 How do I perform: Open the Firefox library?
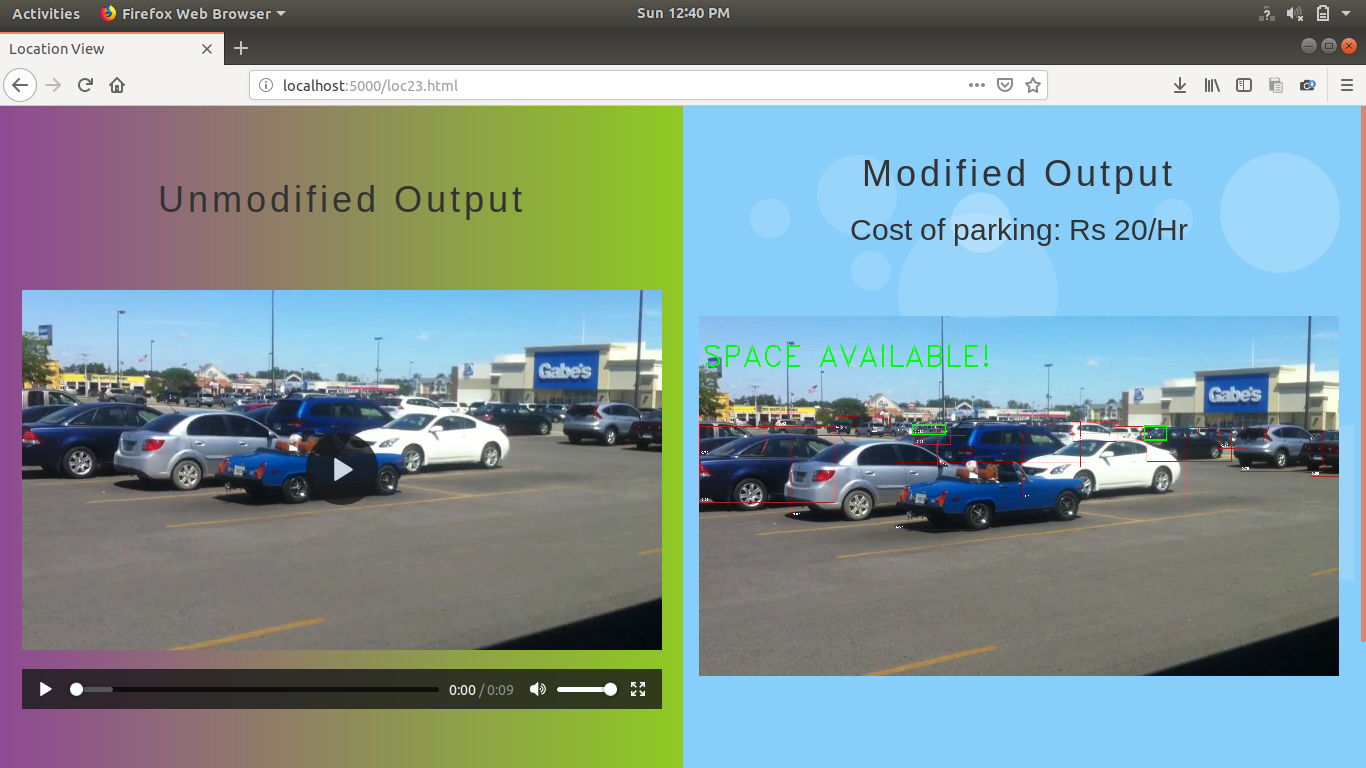point(1212,85)
